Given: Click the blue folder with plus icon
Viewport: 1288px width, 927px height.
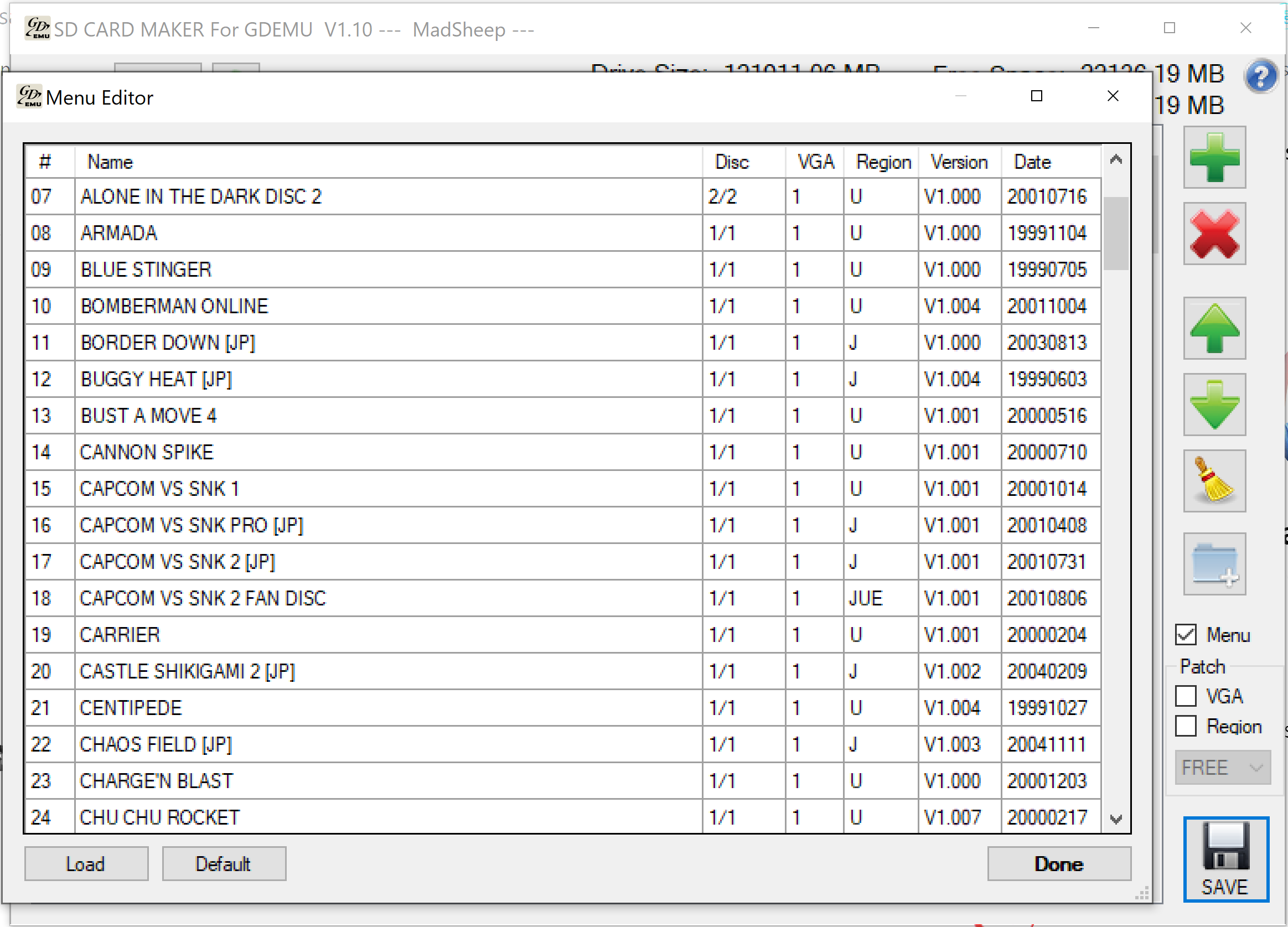Looking at the screenshot, I should [1214, 564].
